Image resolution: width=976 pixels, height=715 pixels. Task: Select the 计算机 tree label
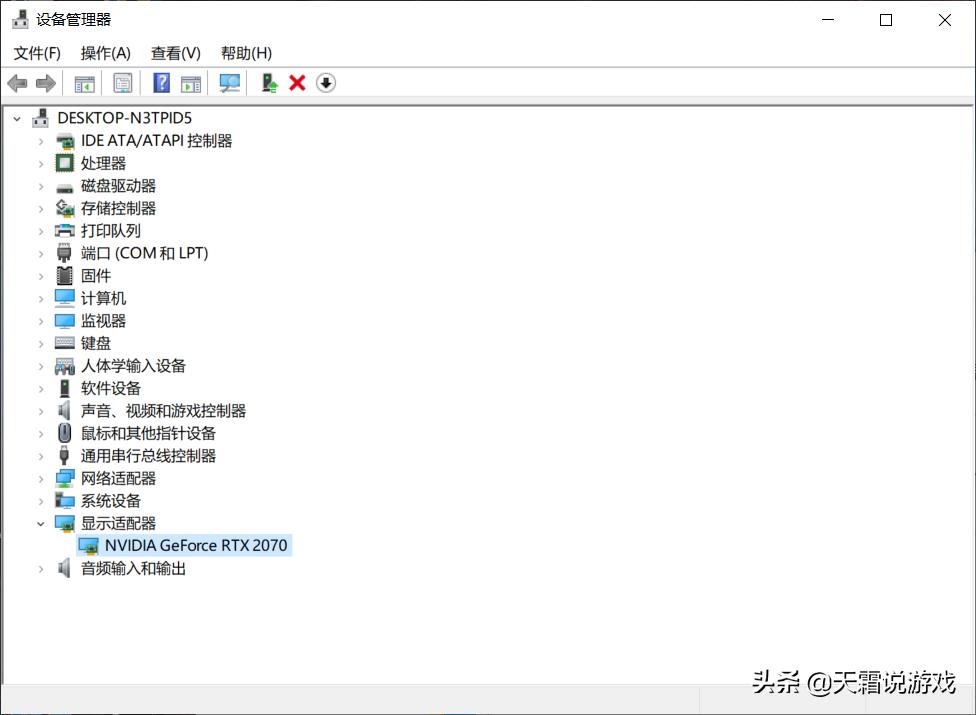(103, 298)
